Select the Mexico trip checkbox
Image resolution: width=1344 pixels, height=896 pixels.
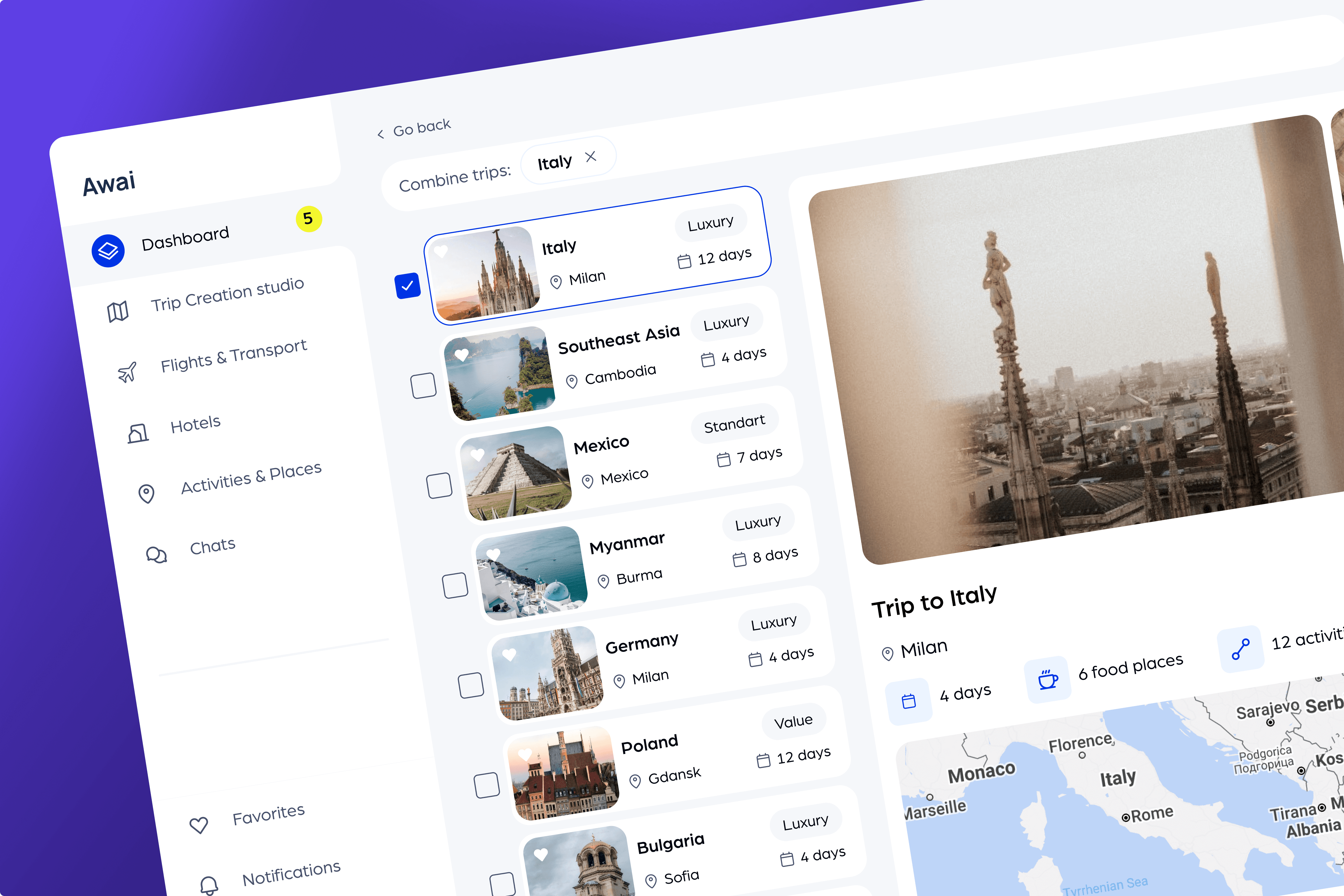coord(439,486)
